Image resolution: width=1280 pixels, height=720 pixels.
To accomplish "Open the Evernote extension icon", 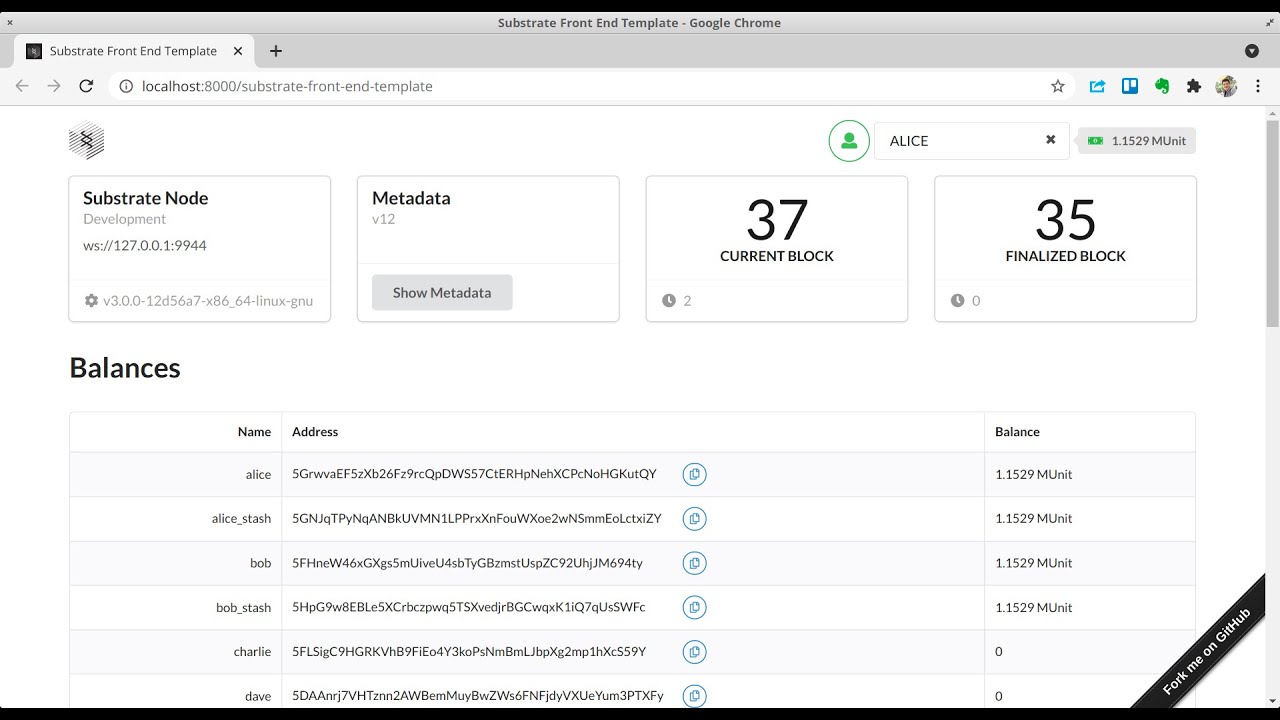I will [x=1161, y=86].
